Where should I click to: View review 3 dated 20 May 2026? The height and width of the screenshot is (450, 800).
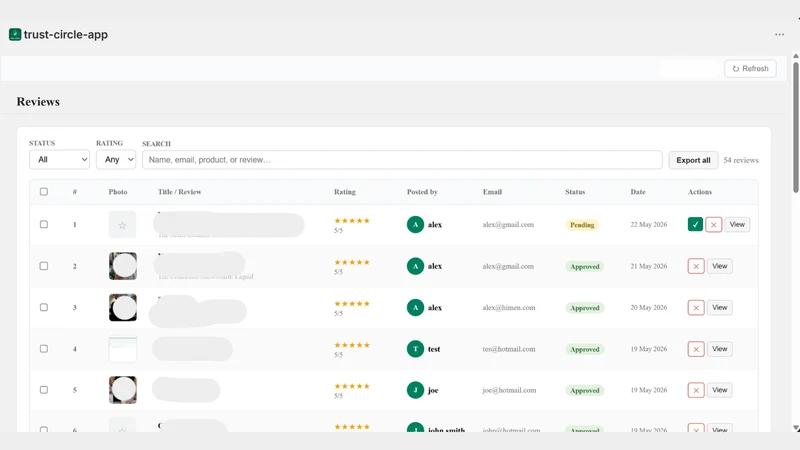(719, 307)
